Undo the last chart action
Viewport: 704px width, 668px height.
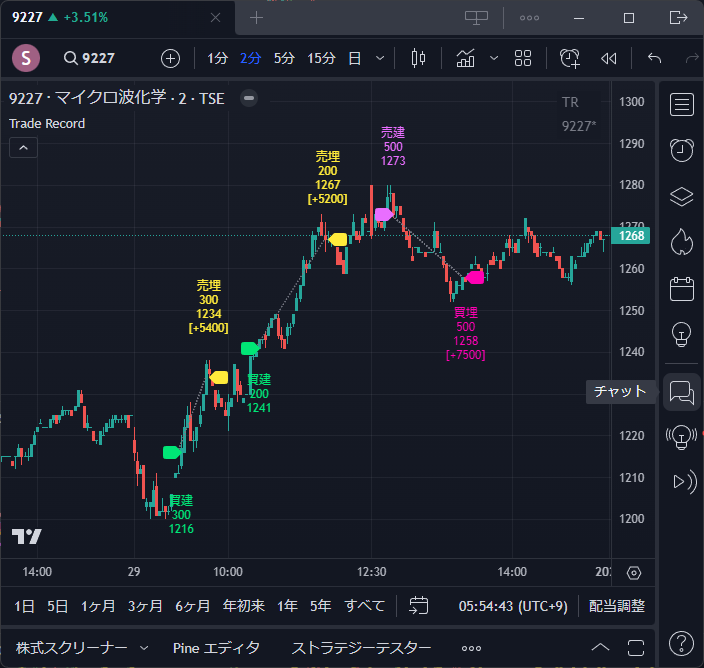(x=655, y=58)
